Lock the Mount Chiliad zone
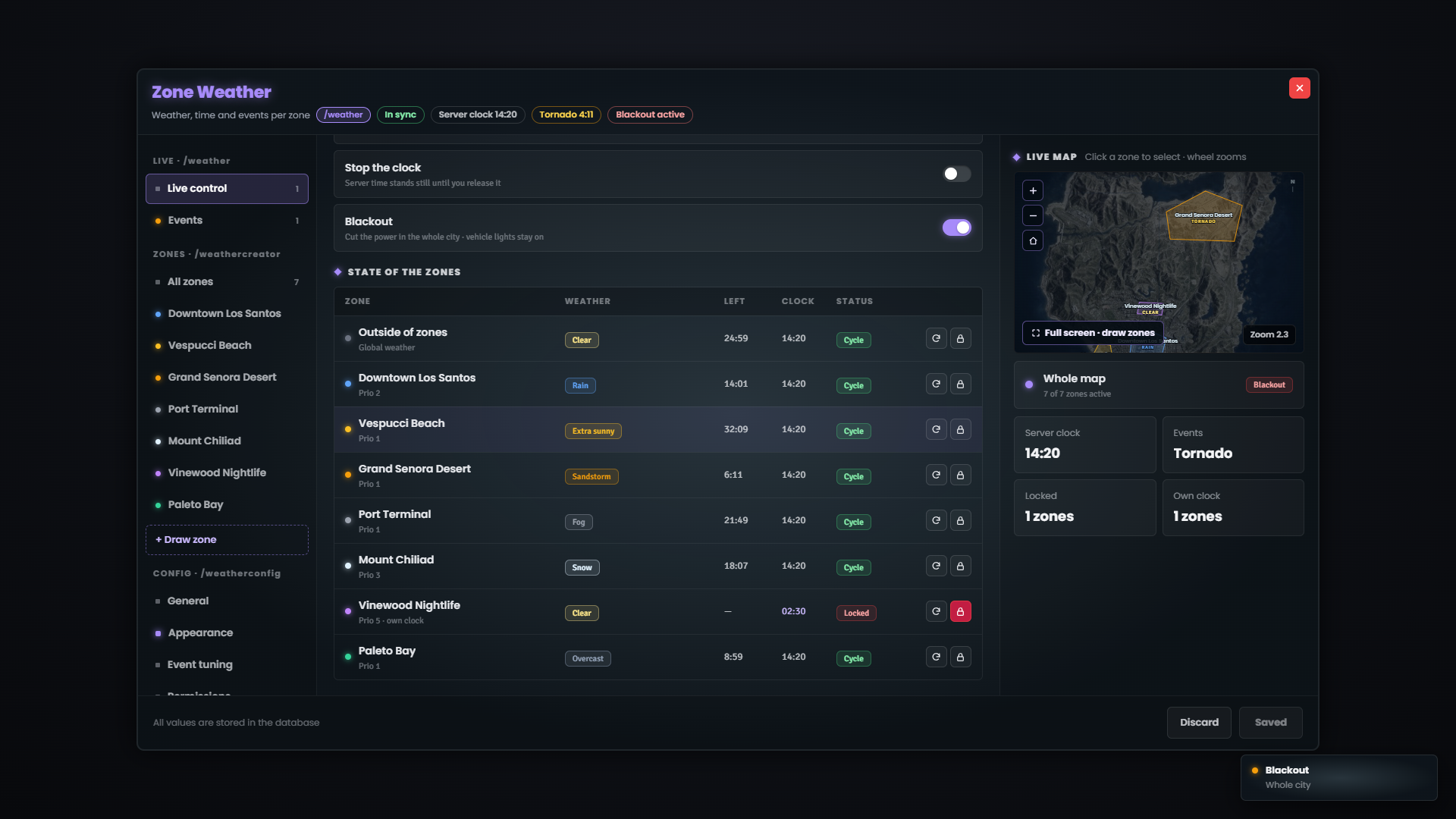This screenshot has height=819, width=1456. coord(961,566)
